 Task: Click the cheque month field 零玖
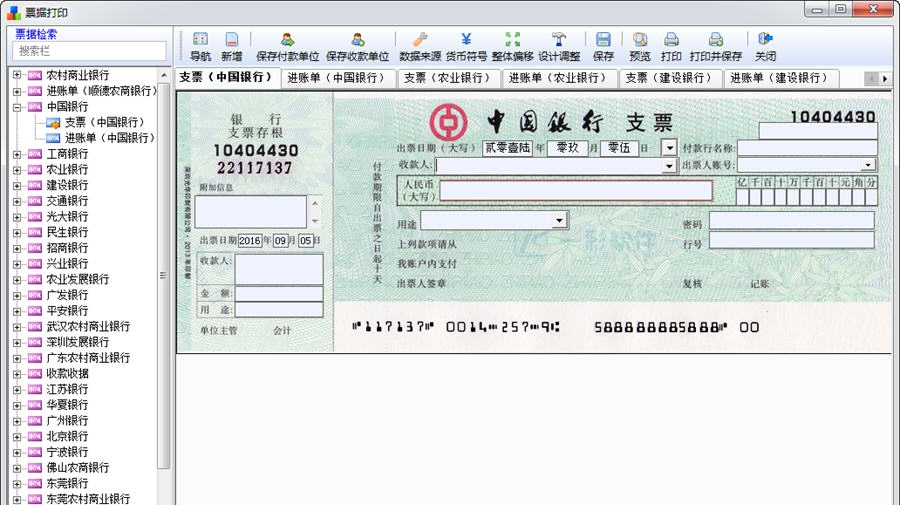pos(568,148)
